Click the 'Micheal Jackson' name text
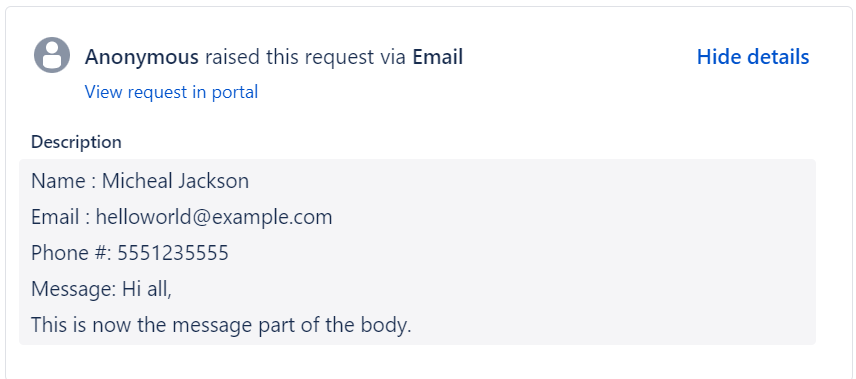Screen dimensions: 856x379 175,181
